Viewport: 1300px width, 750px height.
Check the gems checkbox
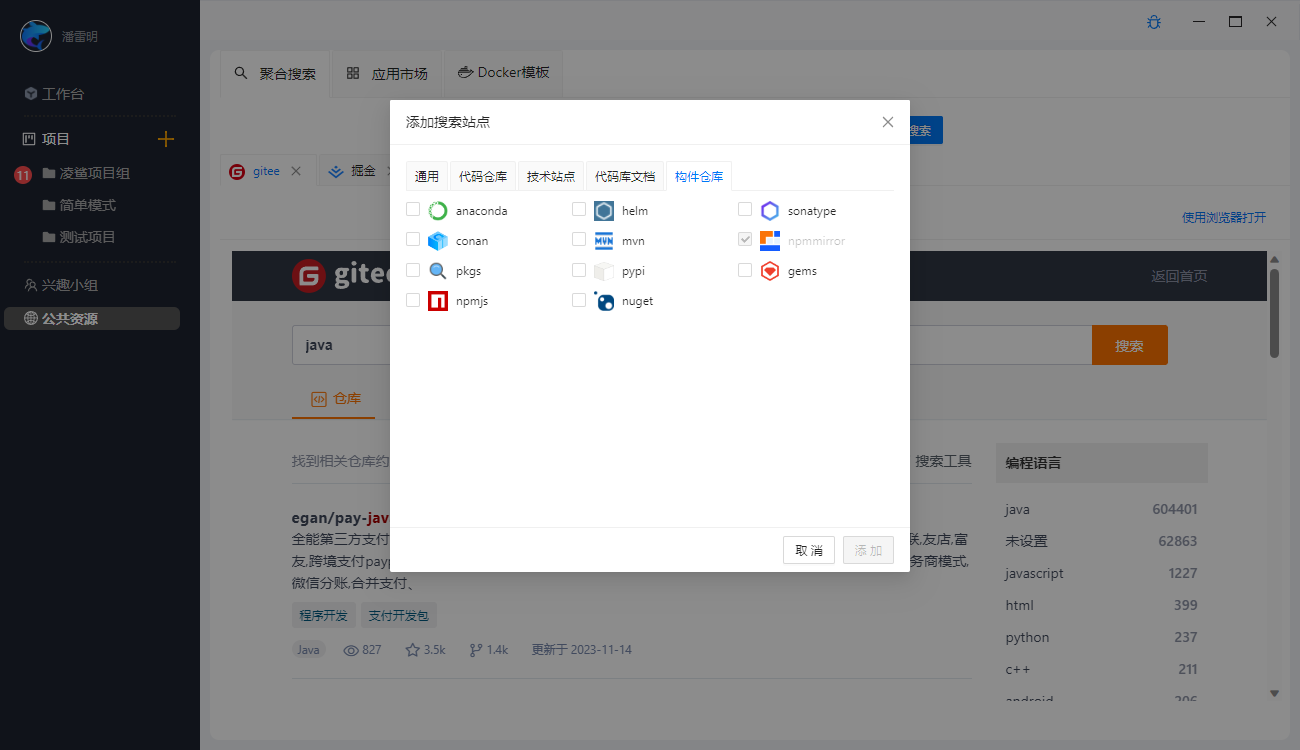[x=745, y=269]
